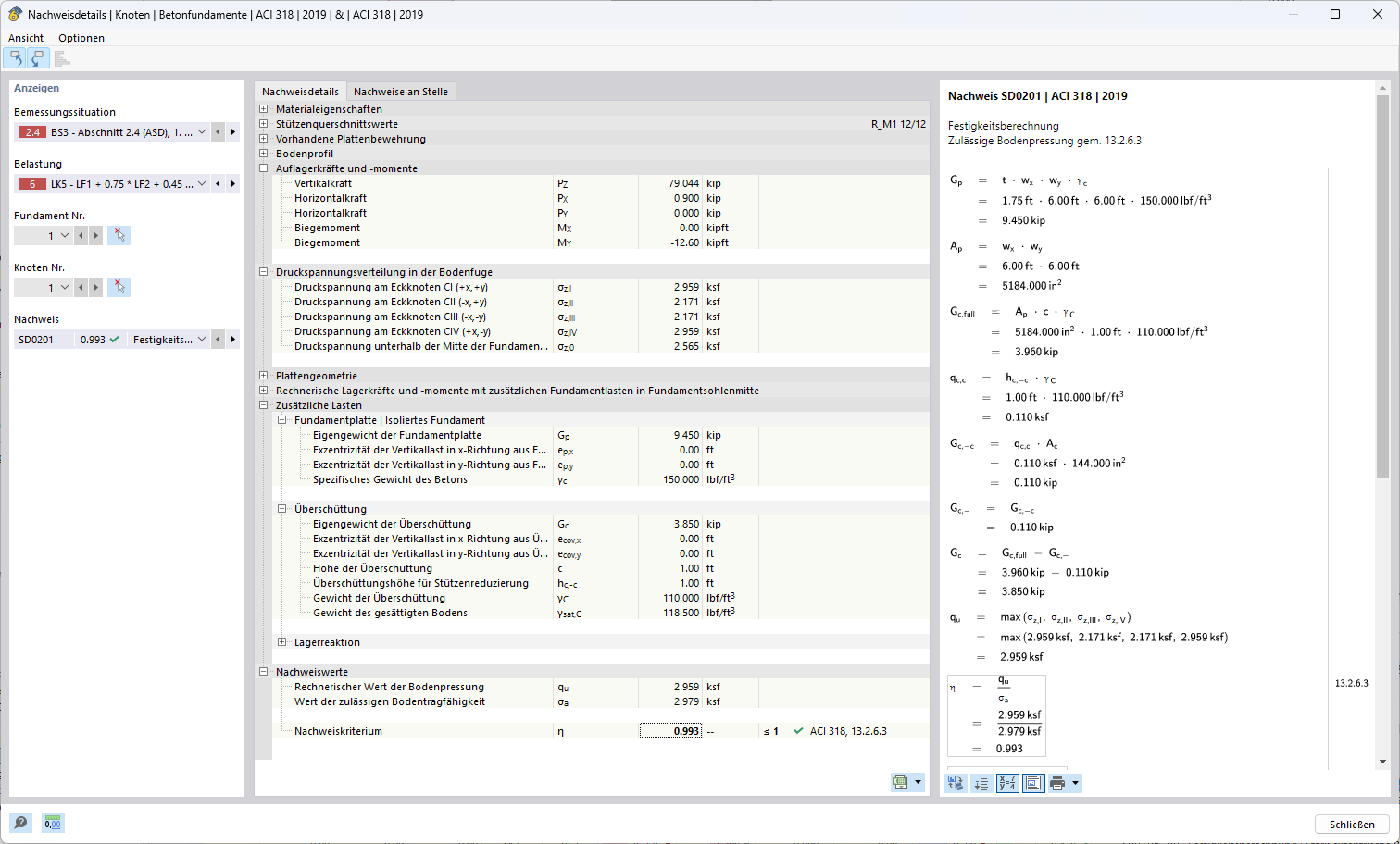Collapse the Auflagerkräfte und -momente section
This screenshot has height=844, width=1400.
[x=264, y=168]
